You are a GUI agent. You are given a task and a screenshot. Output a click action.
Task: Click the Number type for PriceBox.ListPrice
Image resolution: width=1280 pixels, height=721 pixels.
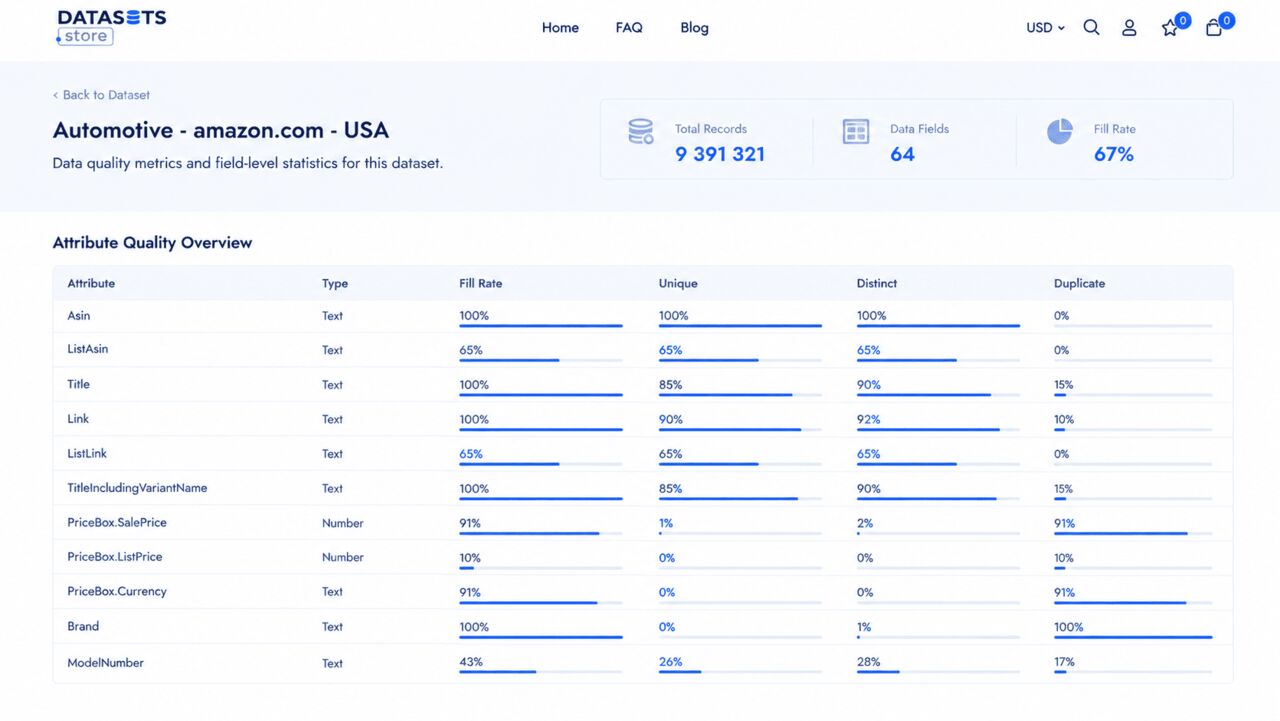click(343, 558)
